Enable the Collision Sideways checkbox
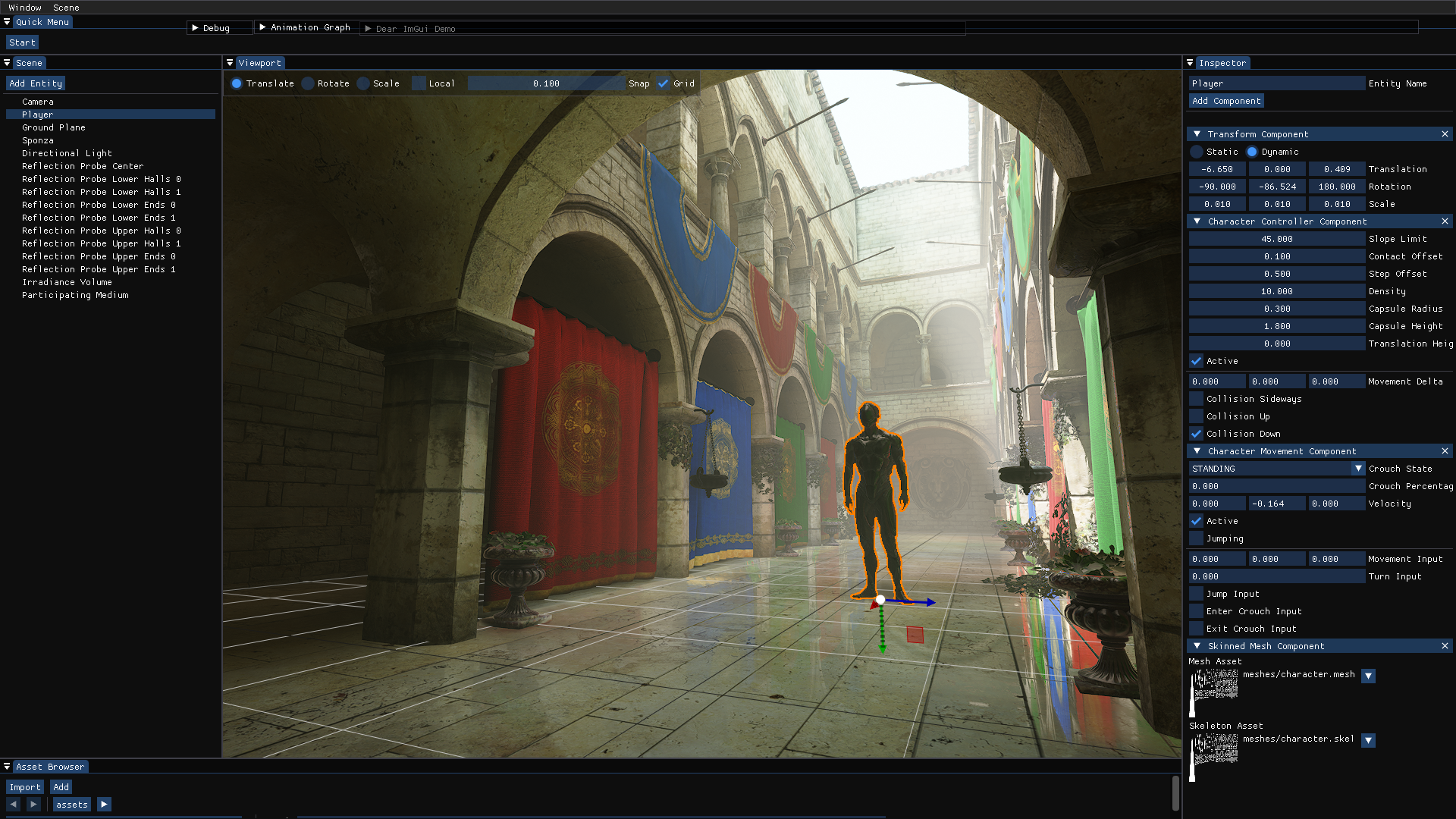The width and height of the screenshot is (1456, 819). (x=1197, y=398)
